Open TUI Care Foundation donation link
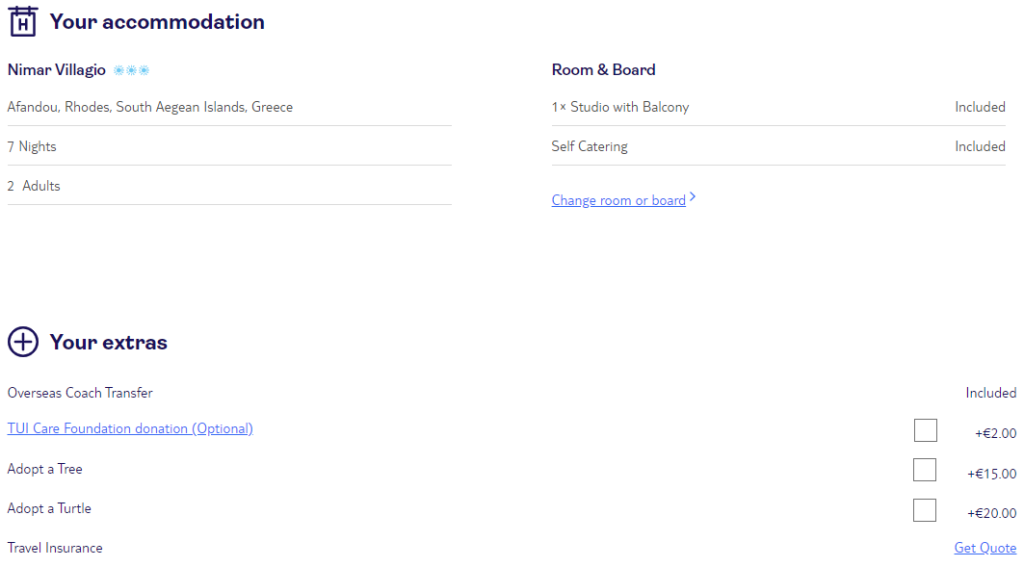Image resolution: width=1024 pixels, height=567 pixels. point(130,429)
